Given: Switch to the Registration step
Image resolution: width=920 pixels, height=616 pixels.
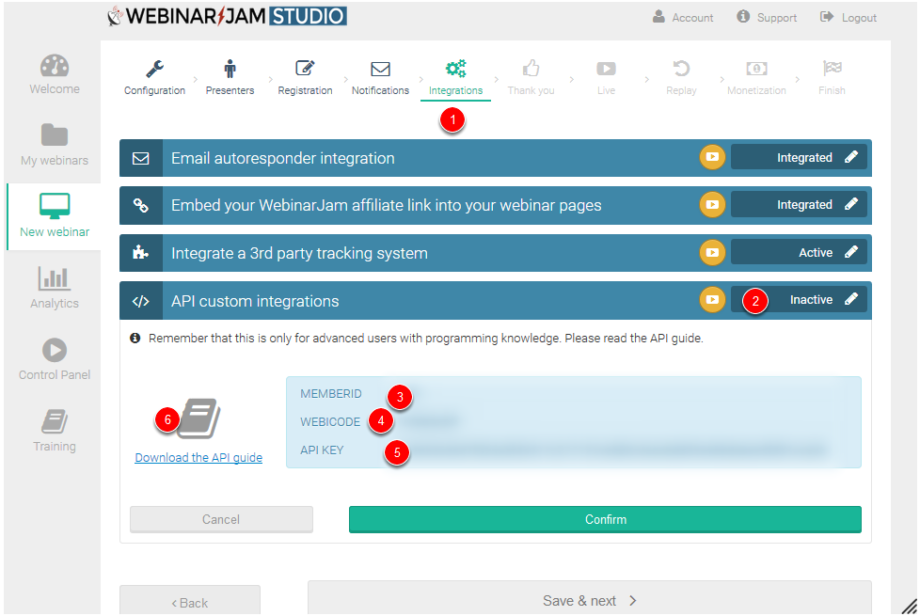Looking at the screenshot, I should [305, 78].
